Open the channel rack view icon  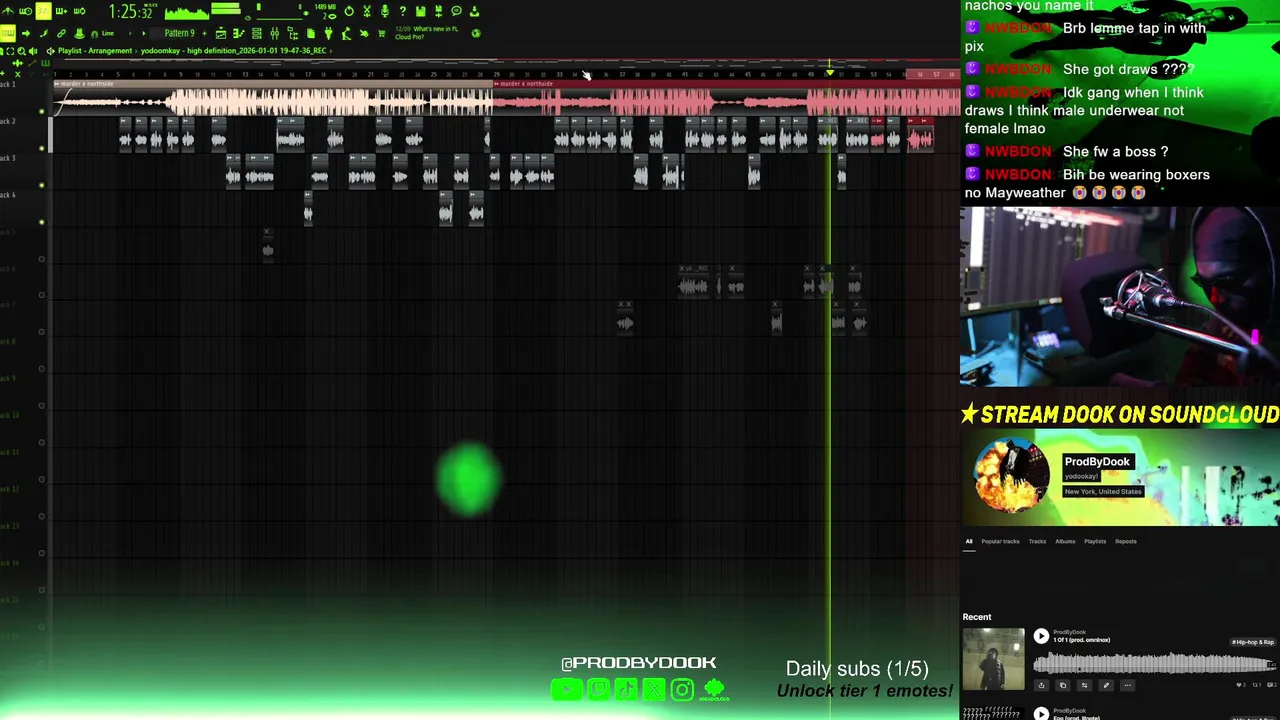click(257, 34)
